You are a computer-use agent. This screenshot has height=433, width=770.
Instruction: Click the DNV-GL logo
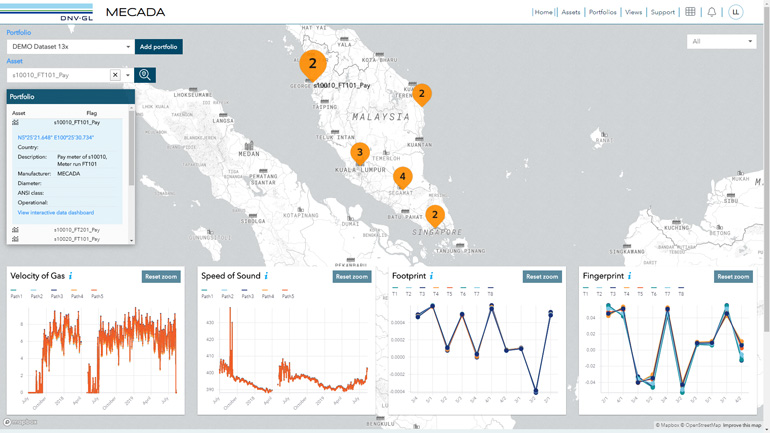pyautogui.click(x=47, y=12)
